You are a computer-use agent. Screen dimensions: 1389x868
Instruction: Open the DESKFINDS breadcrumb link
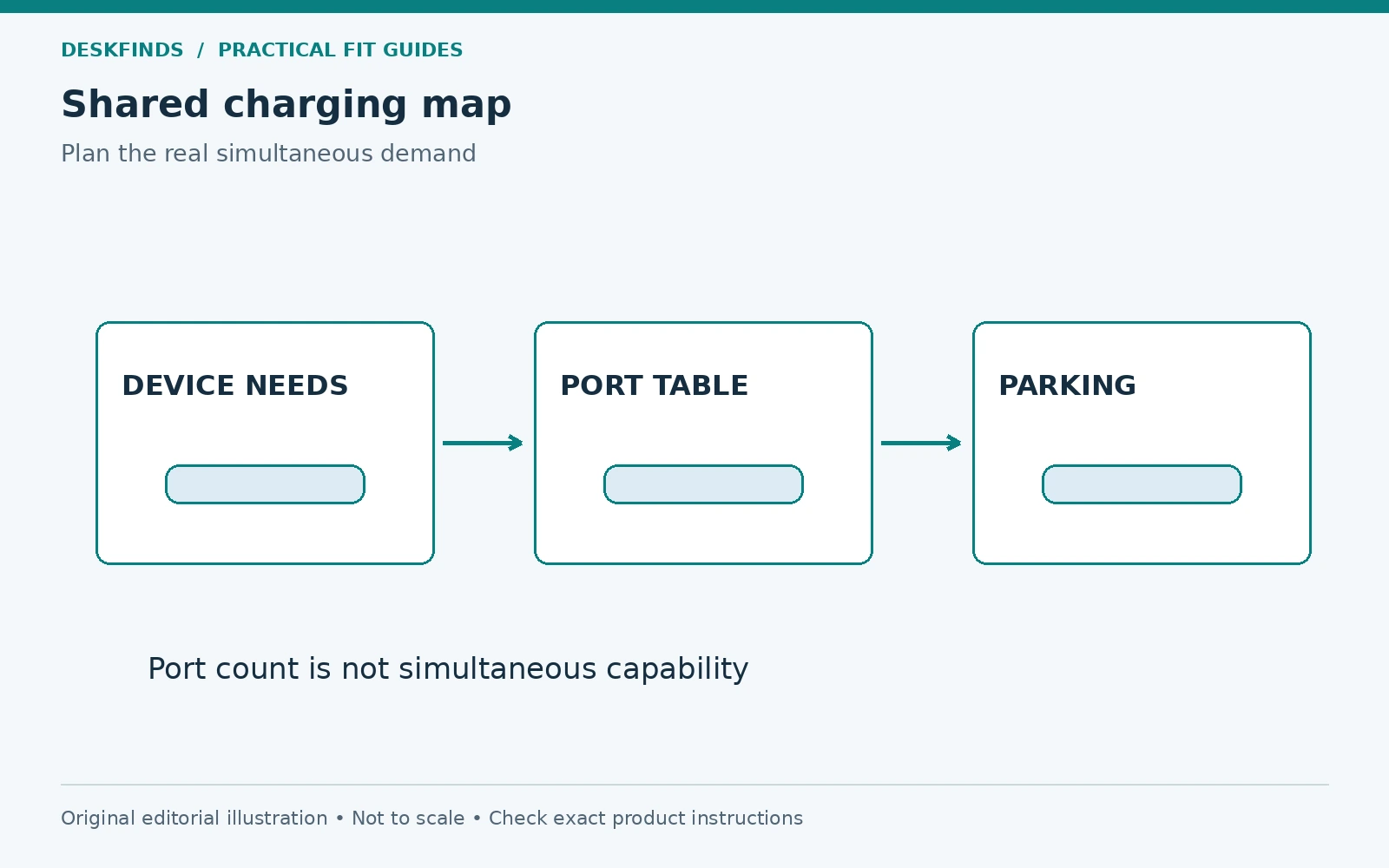point(122,50)
